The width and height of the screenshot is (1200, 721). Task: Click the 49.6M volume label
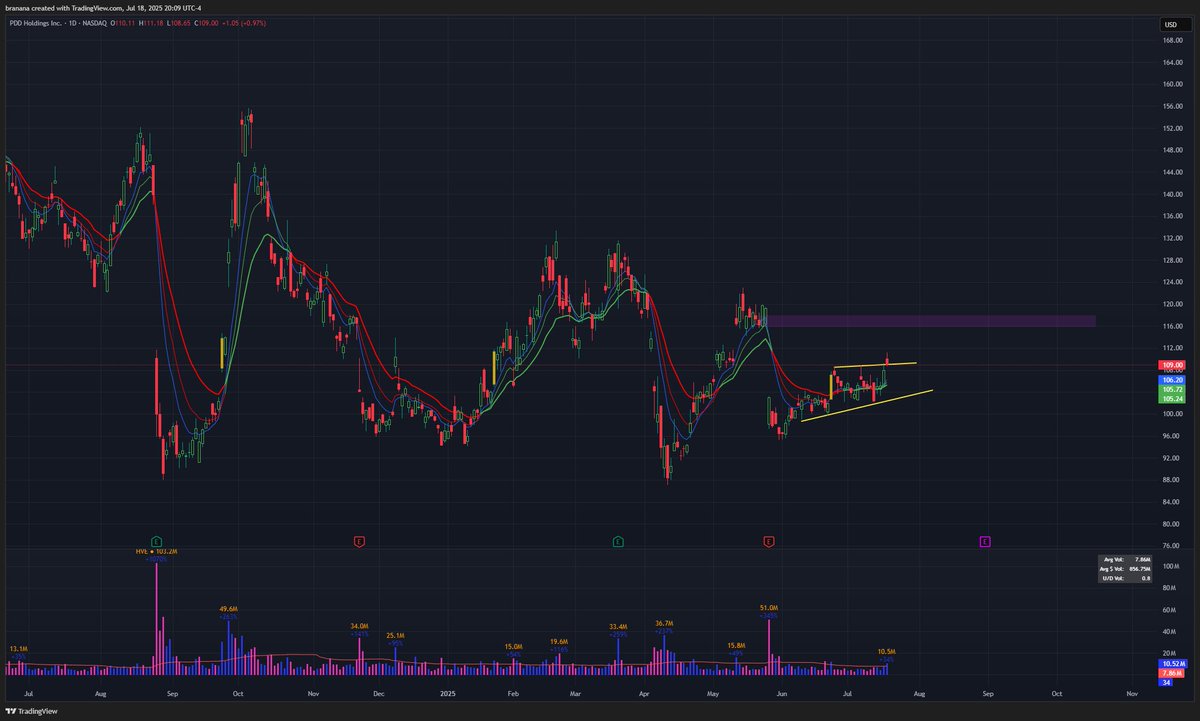click(x=229, y=608)
